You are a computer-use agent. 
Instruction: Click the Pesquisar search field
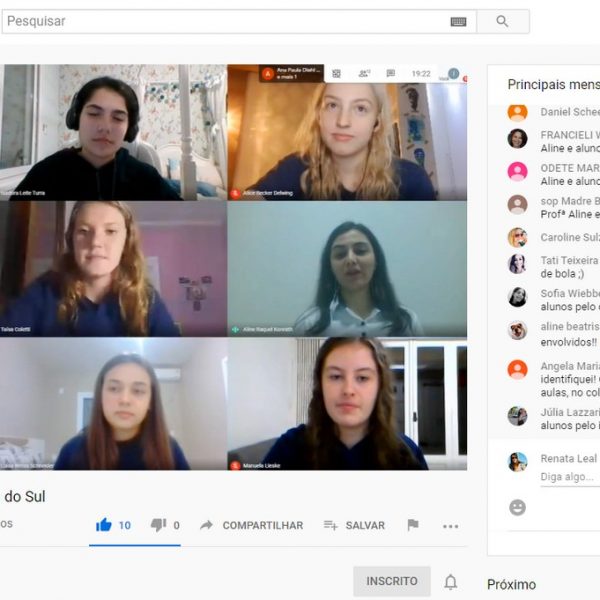click(225, 21)
